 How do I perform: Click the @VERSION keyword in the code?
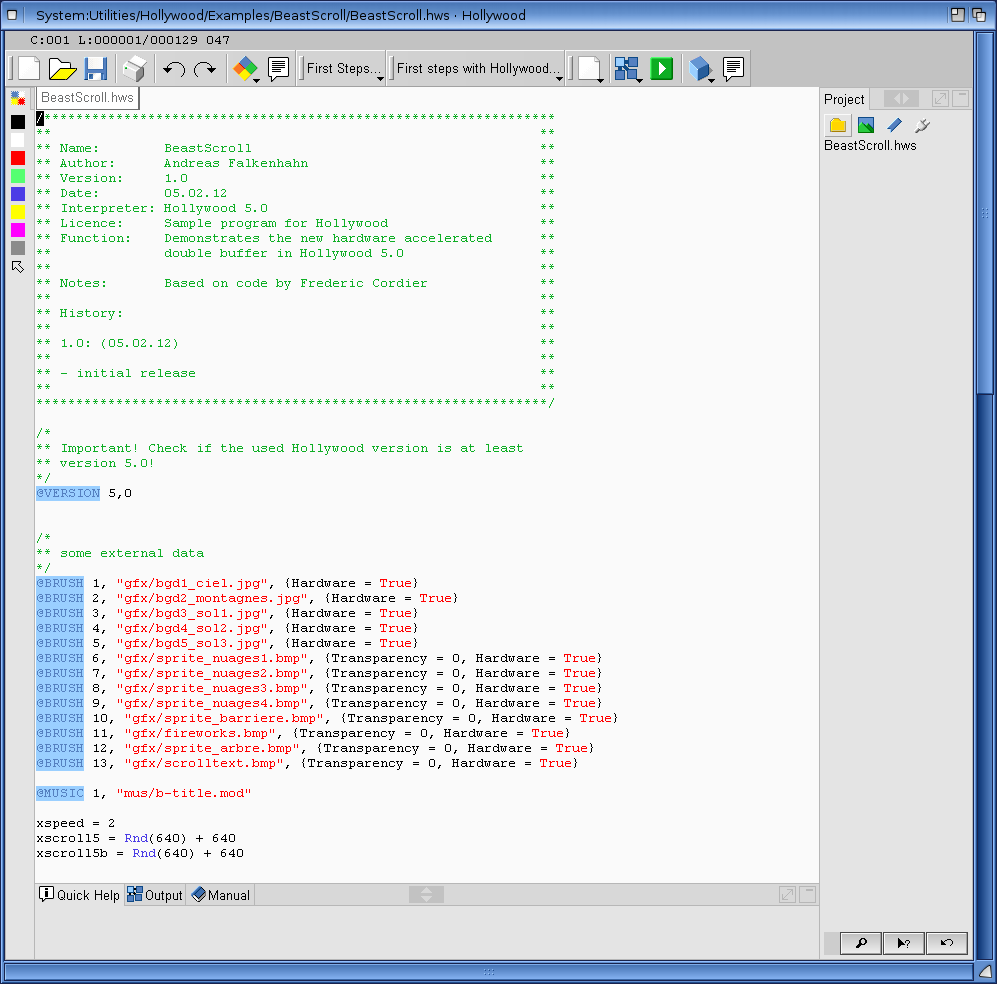(68, 493)
